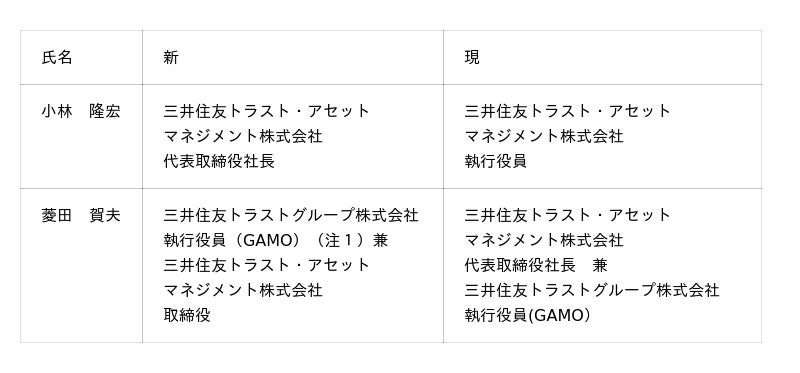Click the 氏名 column header cell

click(x=81, y=57)
